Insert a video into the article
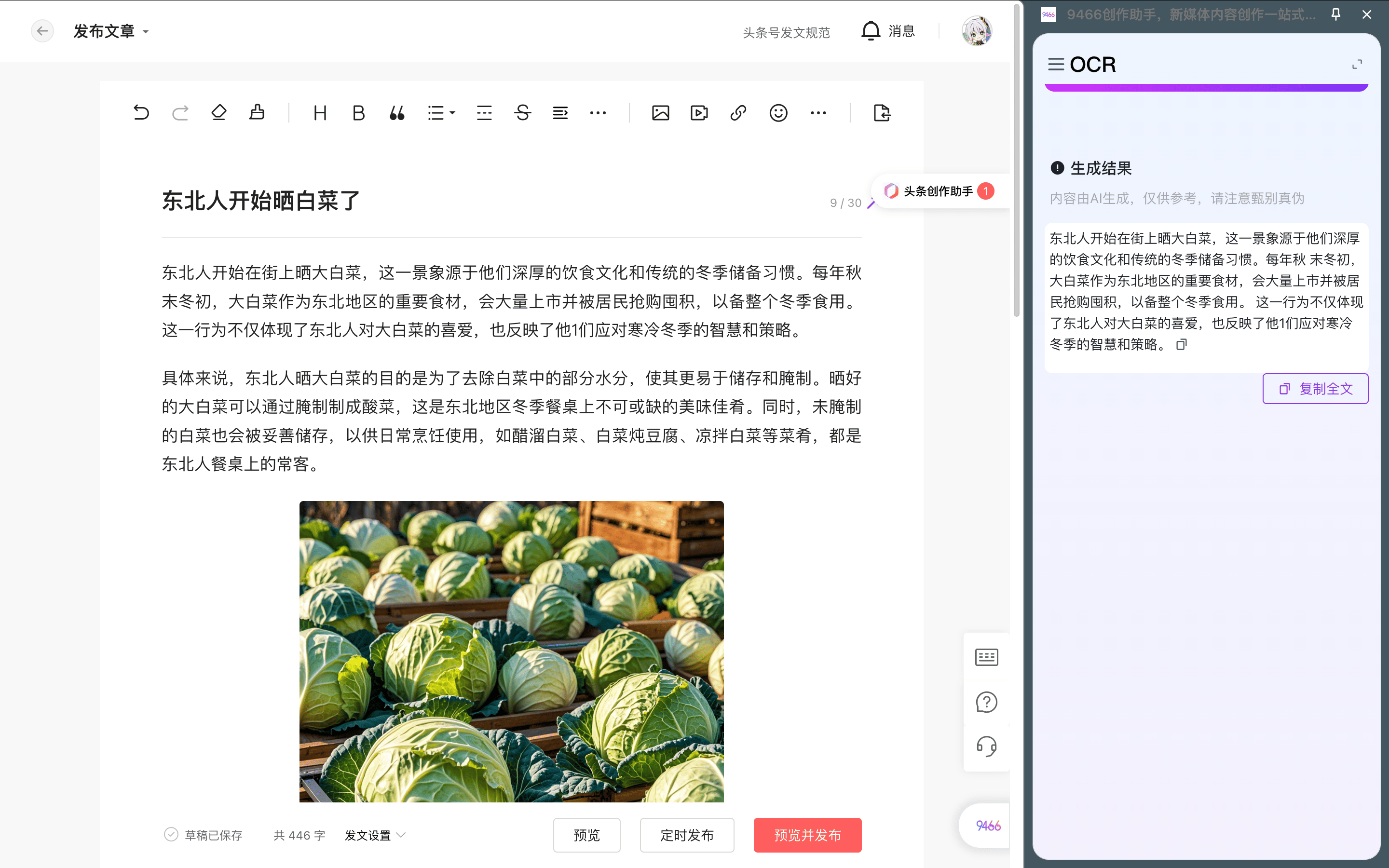This screenshot has height=868, width=1389. pyautogui.click(x=699, y=112)
